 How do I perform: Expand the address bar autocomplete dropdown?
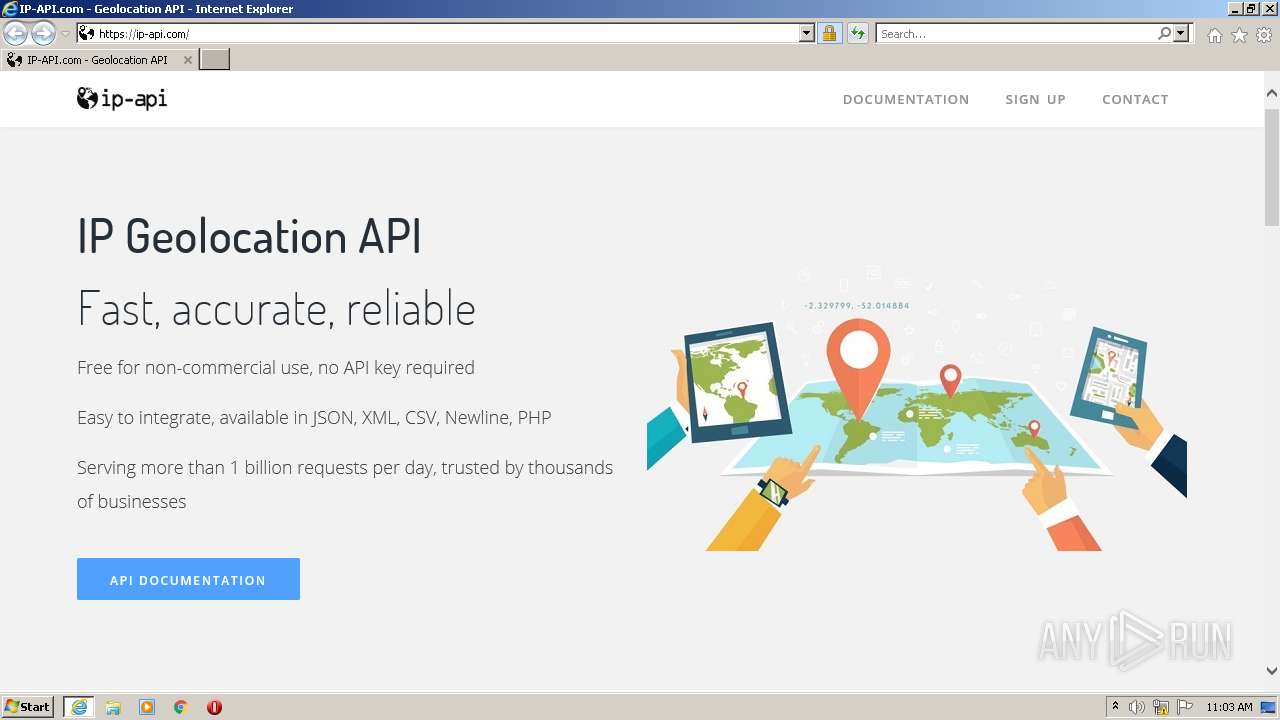807,34
